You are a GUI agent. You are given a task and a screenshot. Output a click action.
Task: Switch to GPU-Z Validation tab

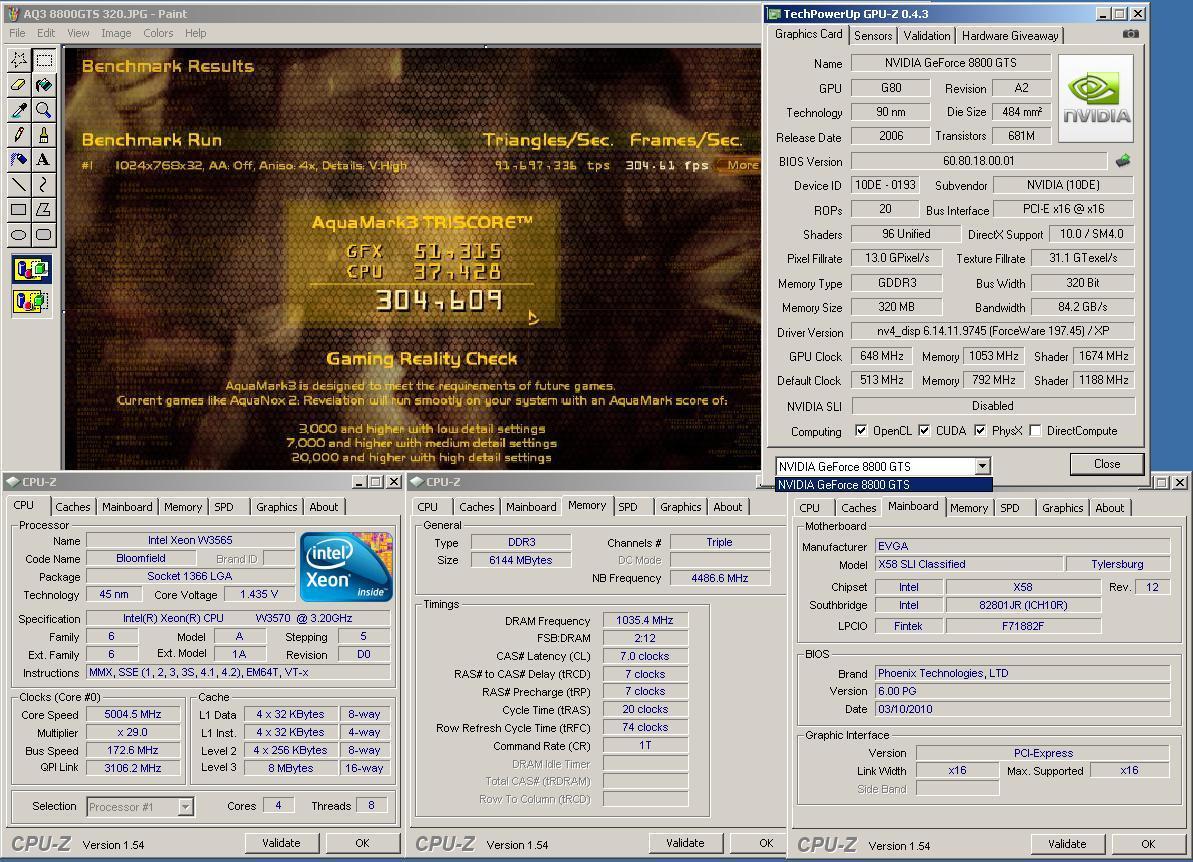tap(927, 36)
